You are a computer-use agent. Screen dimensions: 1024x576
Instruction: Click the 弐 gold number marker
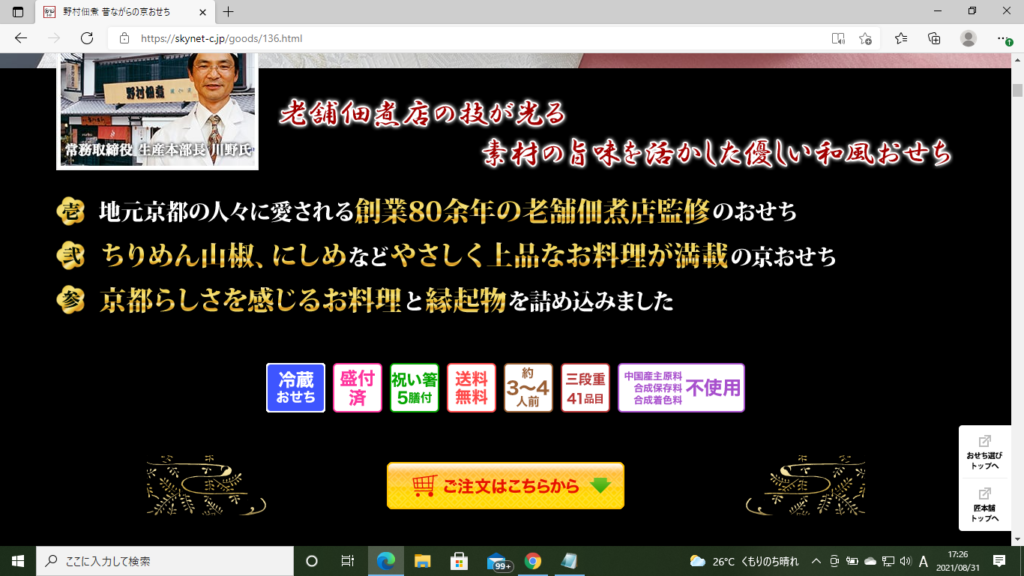tap(71, 256)
